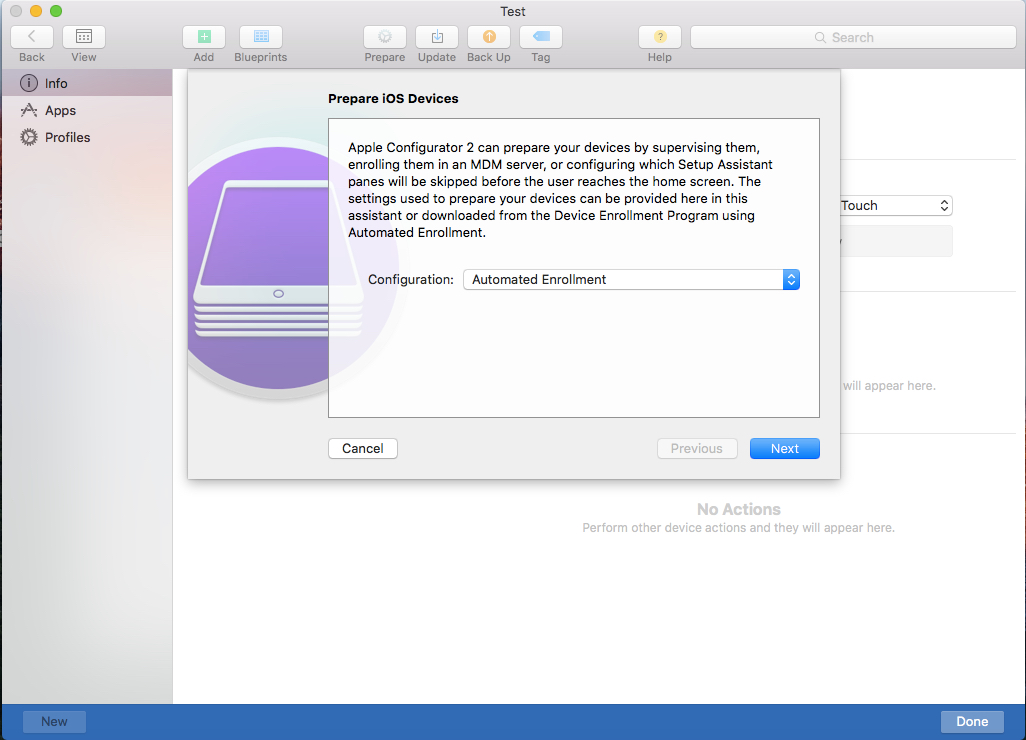Open the yellow Help icon
Image resolution: width=1026 pixels, height=740 pixels.
tap(660, 37)
